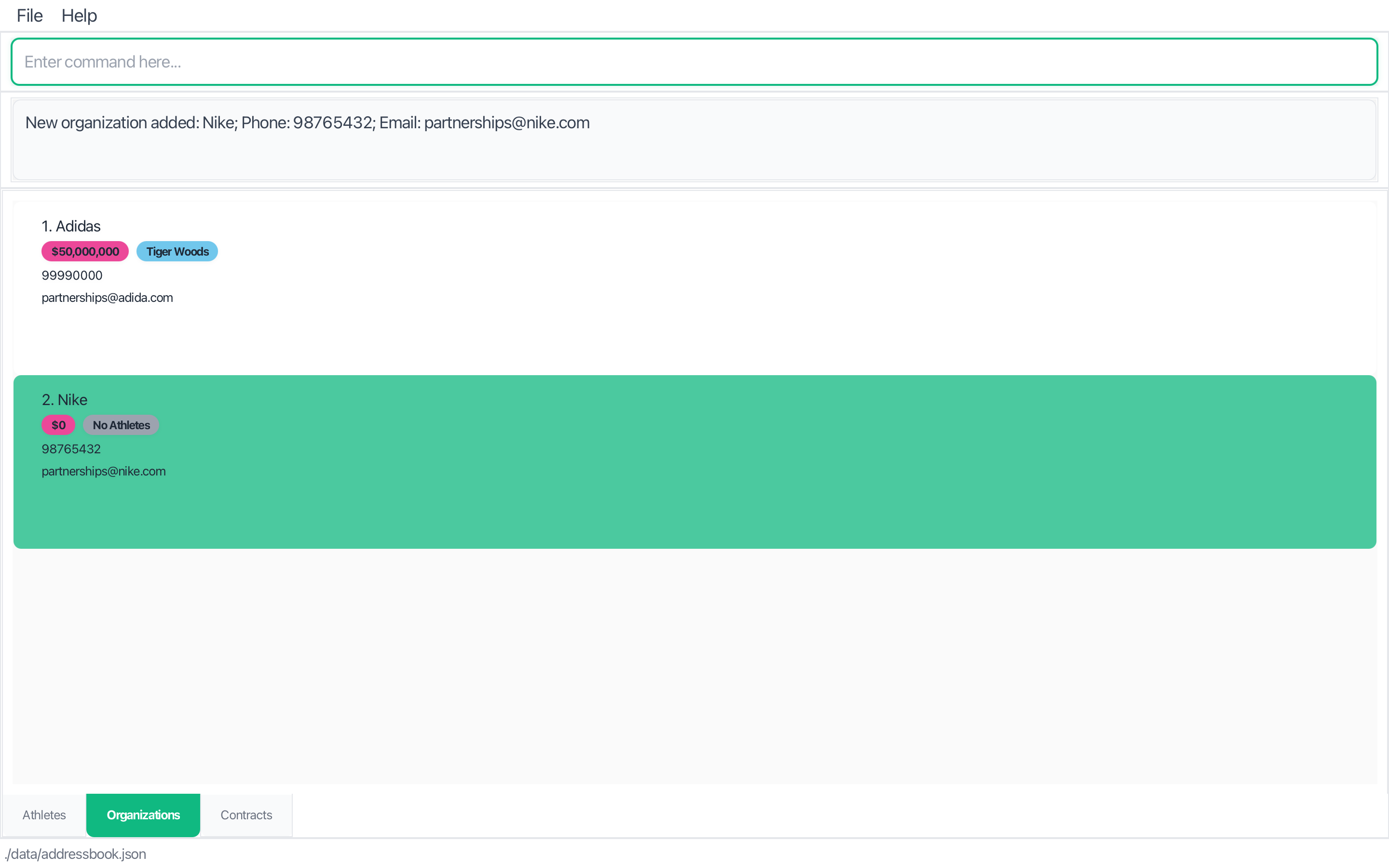The height and width of the screenshot is (868, 1389).
Task: Click the '2. Nike' title text
Action: (65, 400)
